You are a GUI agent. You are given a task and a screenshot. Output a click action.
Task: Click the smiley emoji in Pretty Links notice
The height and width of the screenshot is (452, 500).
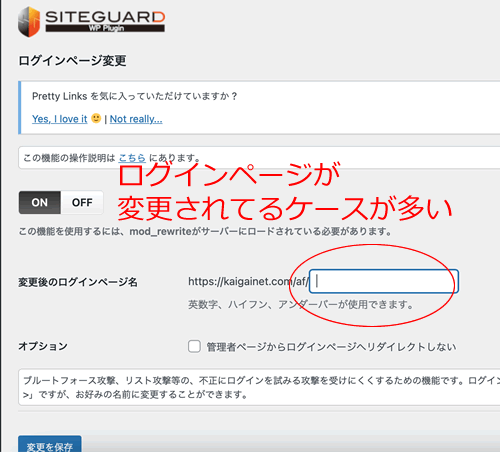[x=96, y=118]
